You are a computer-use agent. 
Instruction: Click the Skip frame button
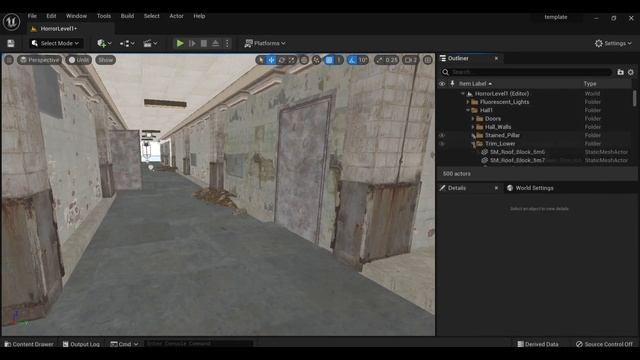(192, 43)
